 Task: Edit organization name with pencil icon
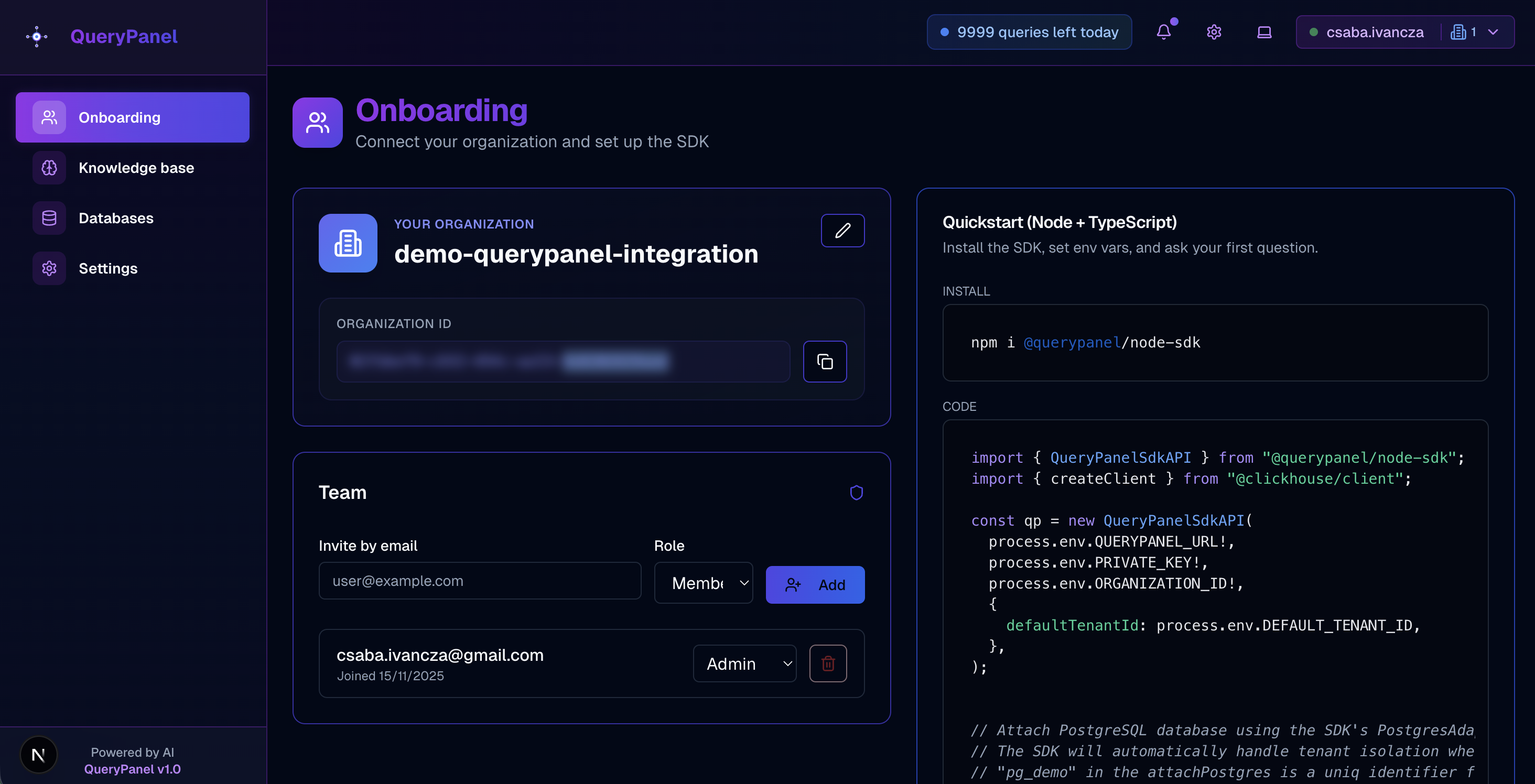pos(842,231)
